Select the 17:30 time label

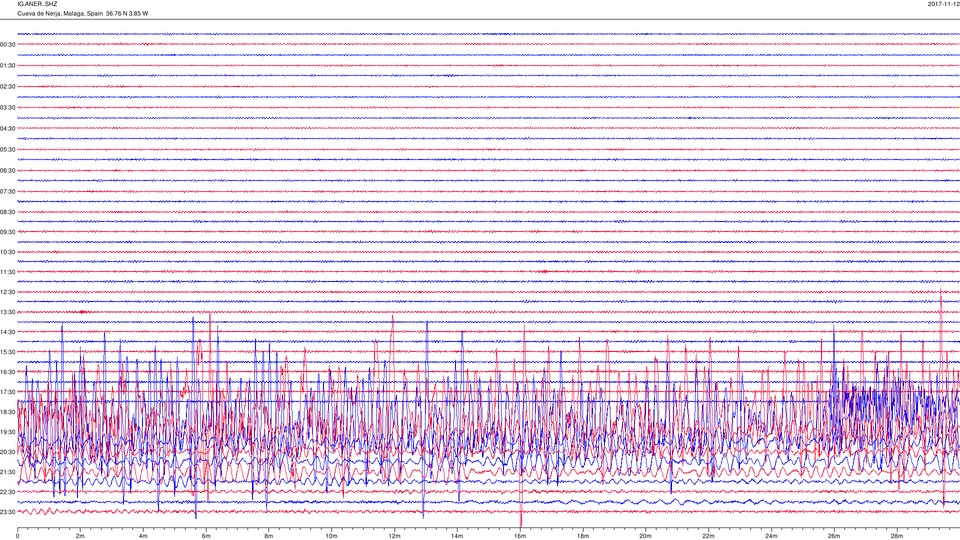[x=8, y=392]
